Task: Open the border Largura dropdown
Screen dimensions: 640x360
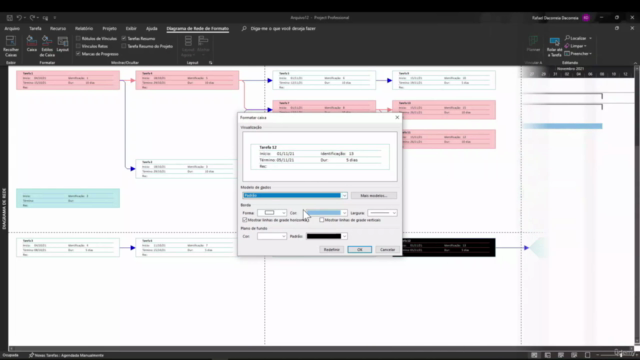Action: click(382, 213)
